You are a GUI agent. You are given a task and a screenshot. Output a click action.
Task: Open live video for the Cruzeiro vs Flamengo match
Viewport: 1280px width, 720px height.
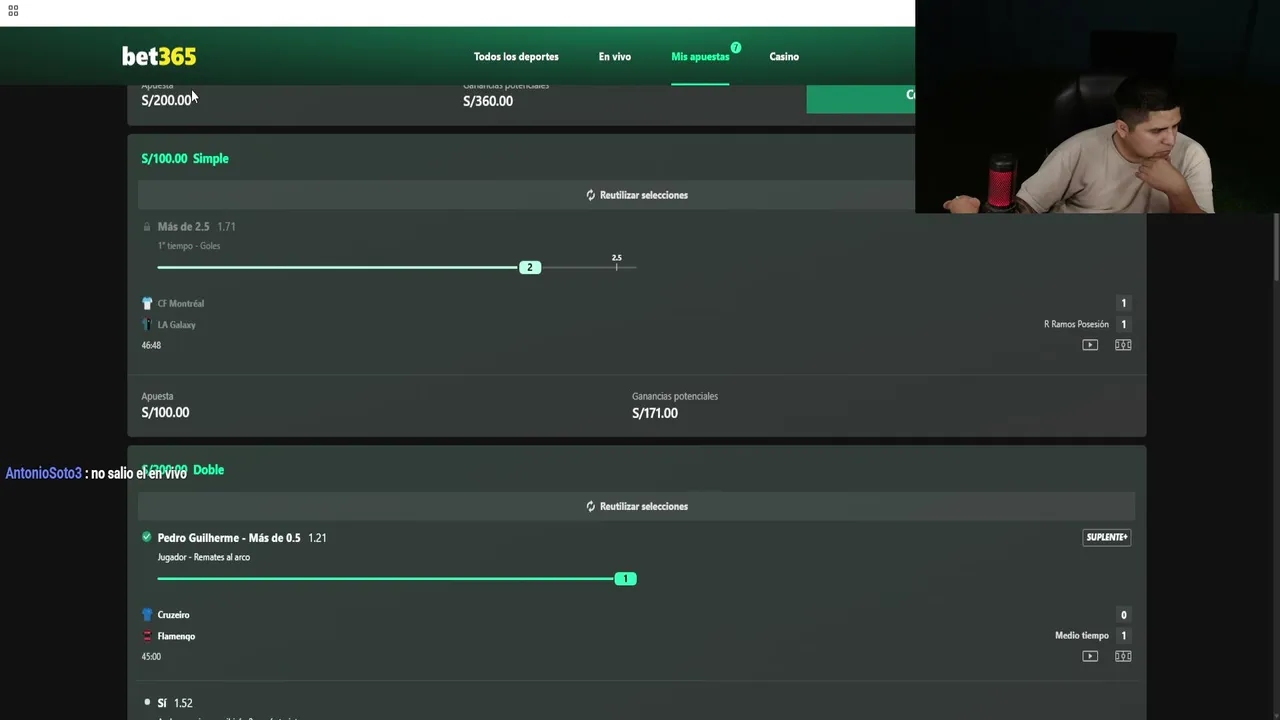point(1090,656)
